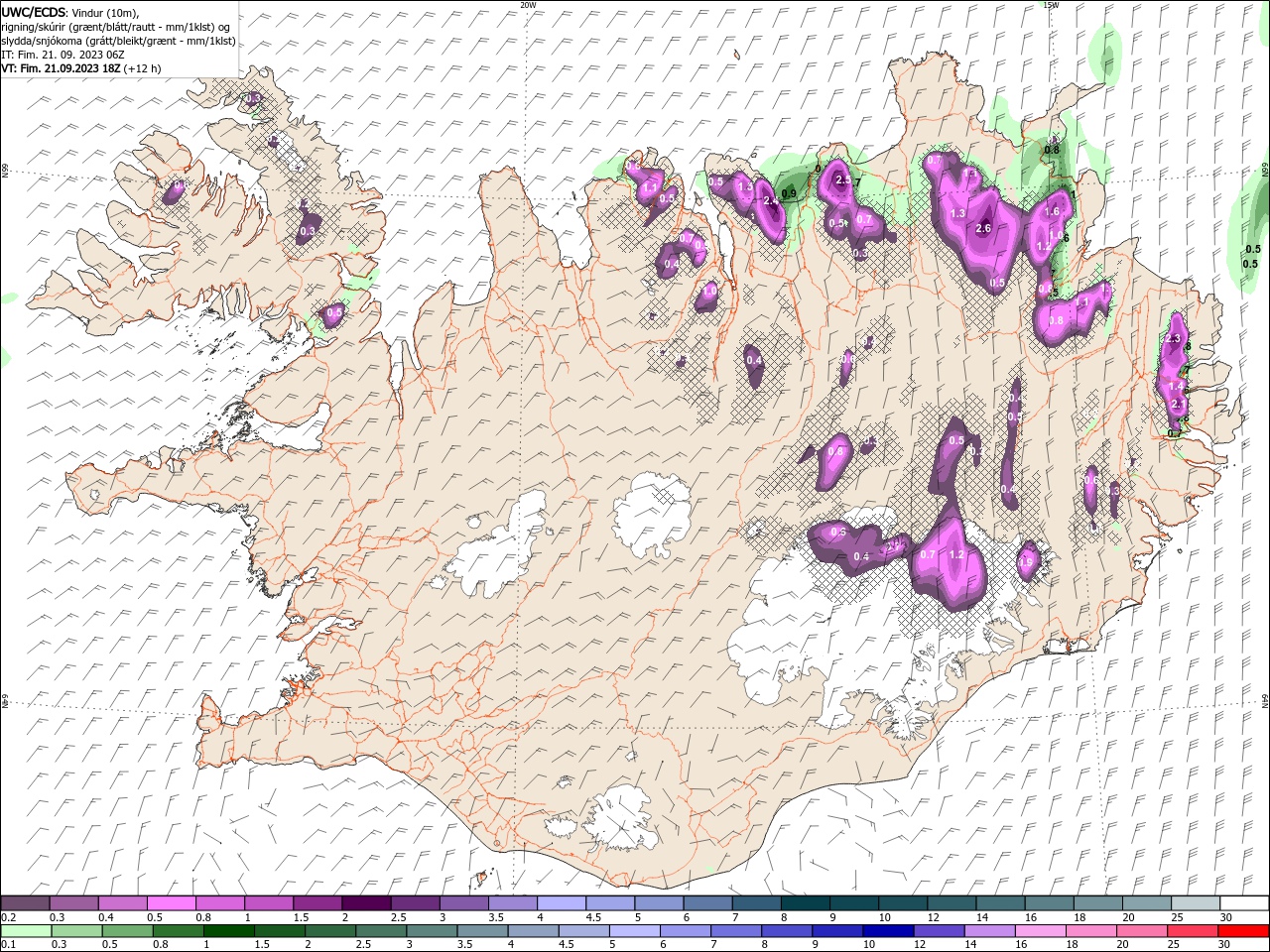Click the 'UWC/ECDS: Vindur (10m),' title text

[70, 12]
